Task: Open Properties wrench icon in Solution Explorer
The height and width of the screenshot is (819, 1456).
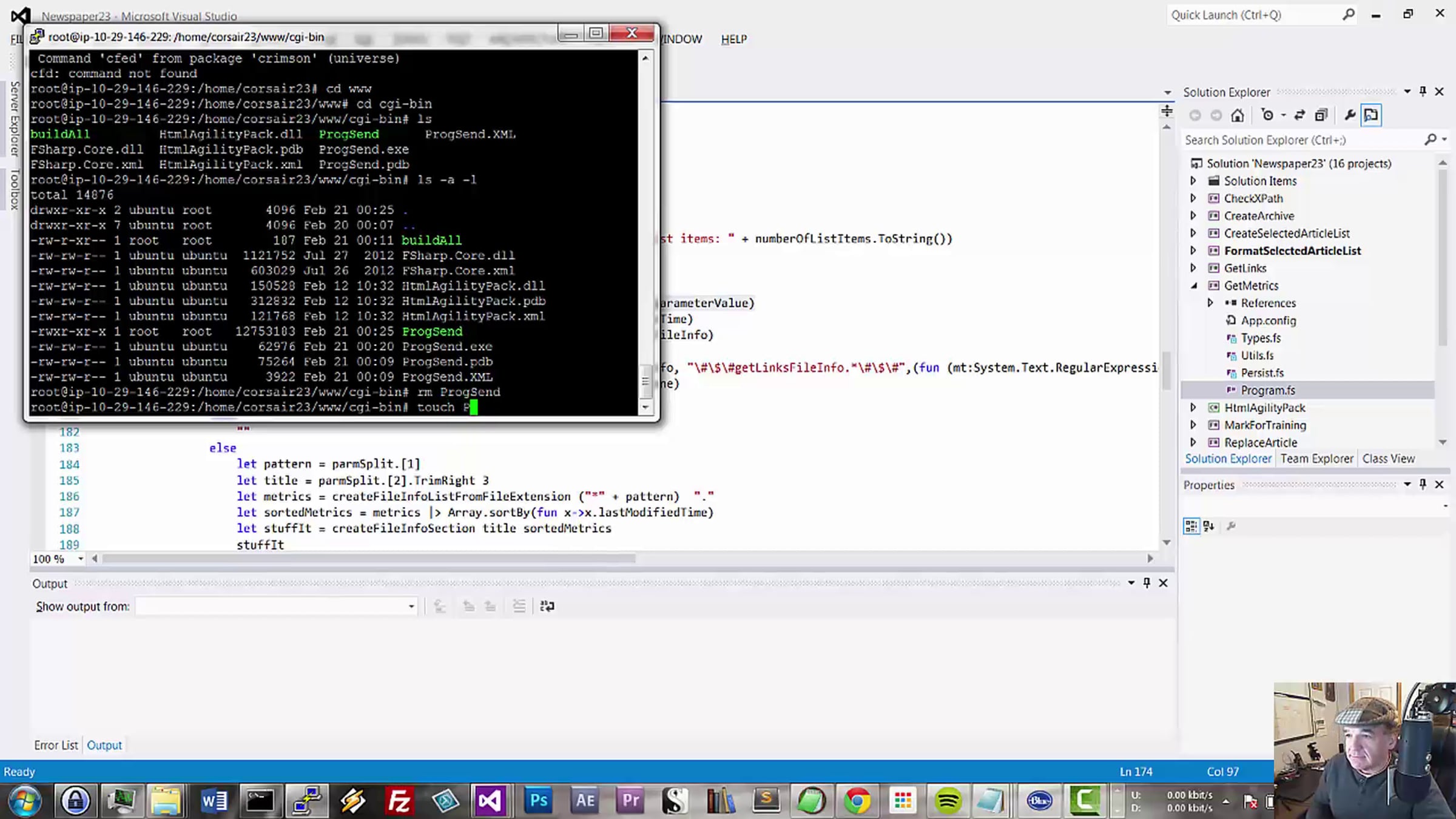Action: point(1350,115)
